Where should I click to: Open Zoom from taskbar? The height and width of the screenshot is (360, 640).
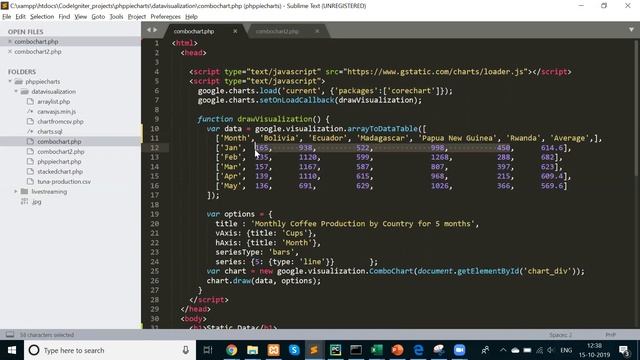[x=460, y=350]
